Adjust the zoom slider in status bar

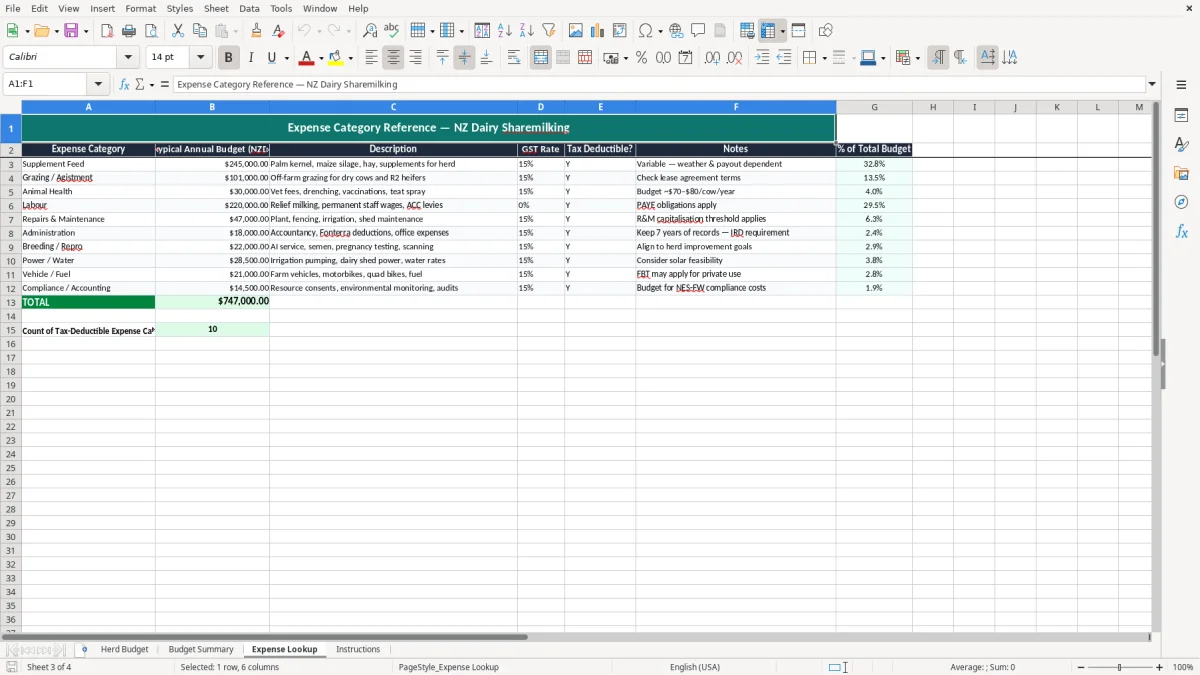tap(1120, 667)
